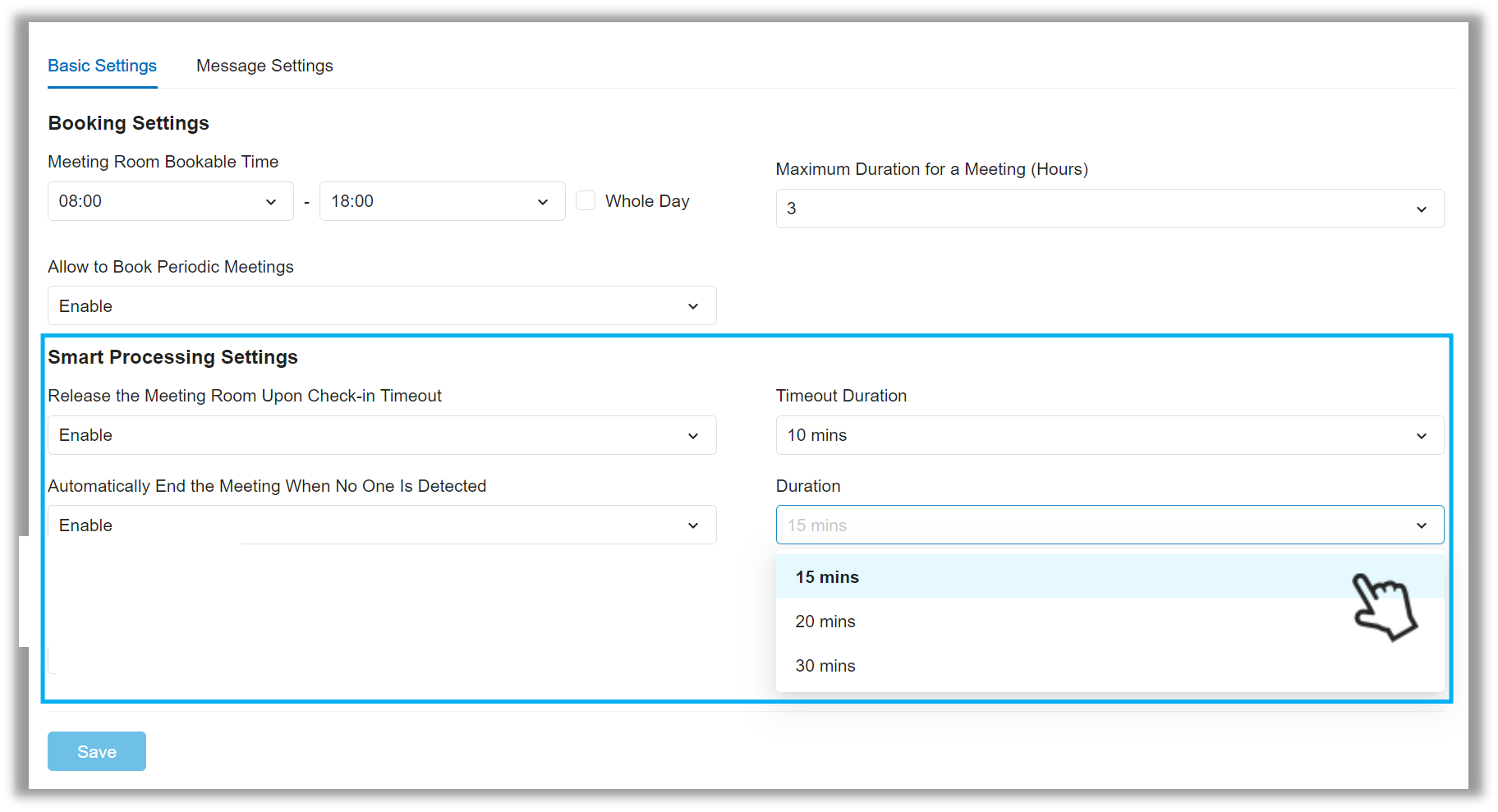
Task: Click the chevron on the Maximum Duration field
Action: pos(1422,209)
